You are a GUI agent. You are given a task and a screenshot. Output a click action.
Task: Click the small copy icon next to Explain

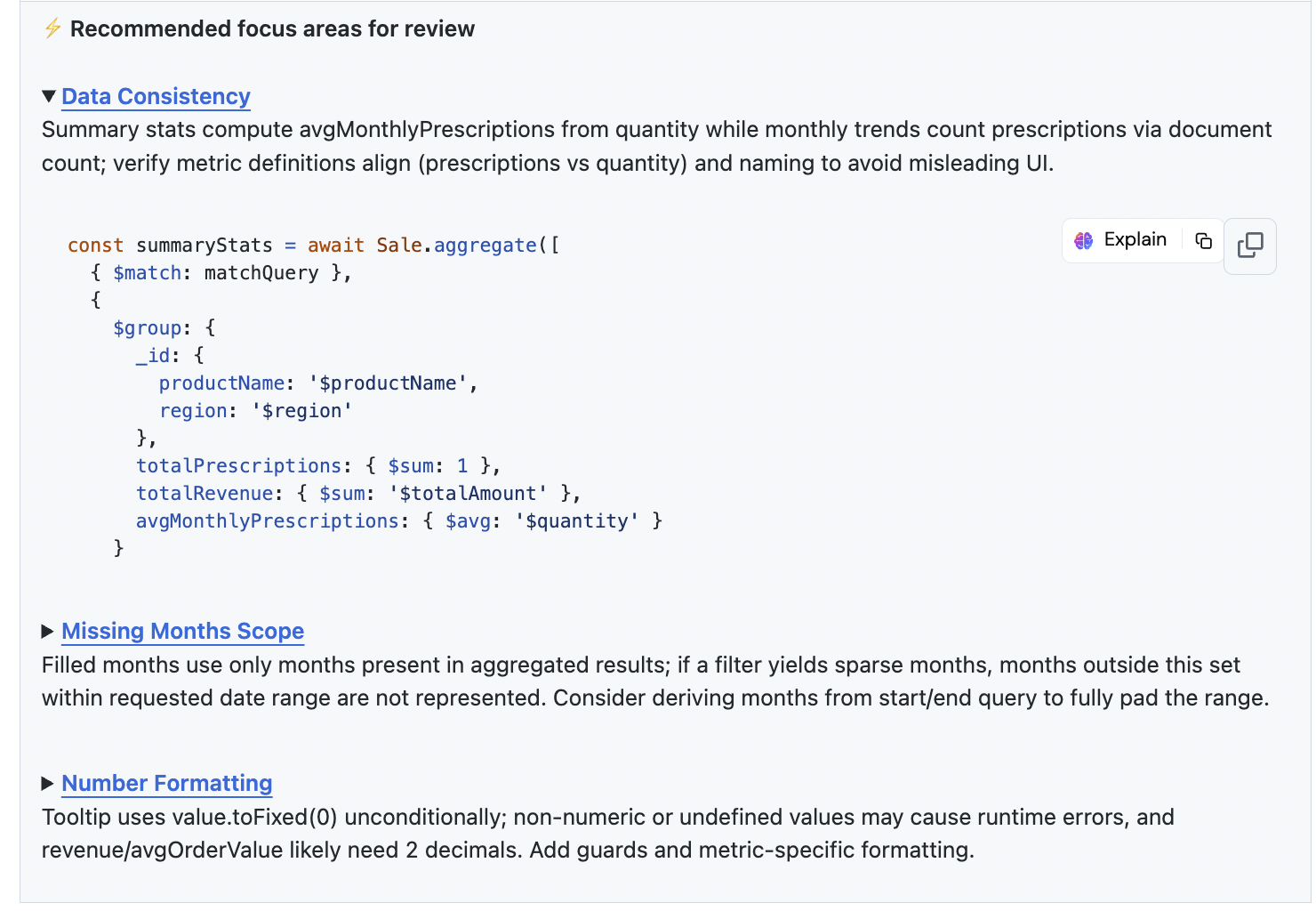click(1203, 240)
